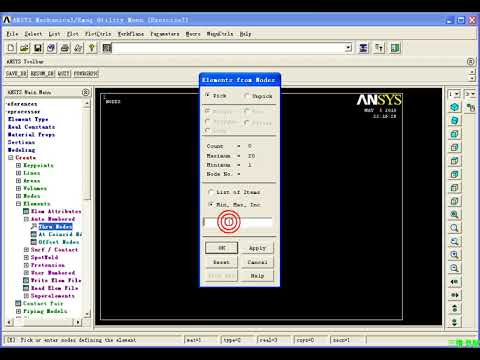
Task: Select the Right View cube icon
Action: (x=454, y=147)
